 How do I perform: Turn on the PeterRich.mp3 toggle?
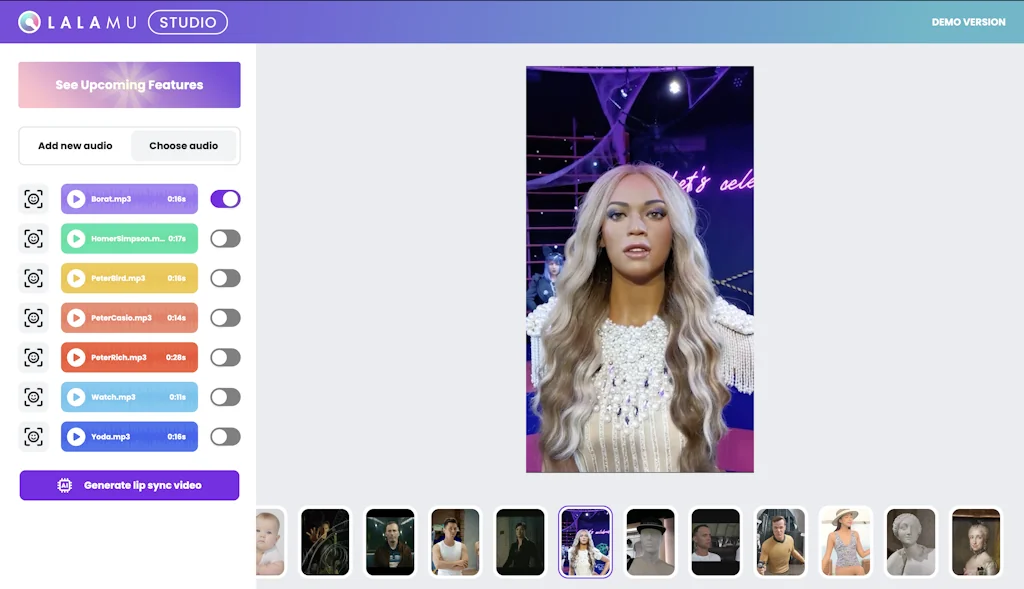[x=225, y=357]
